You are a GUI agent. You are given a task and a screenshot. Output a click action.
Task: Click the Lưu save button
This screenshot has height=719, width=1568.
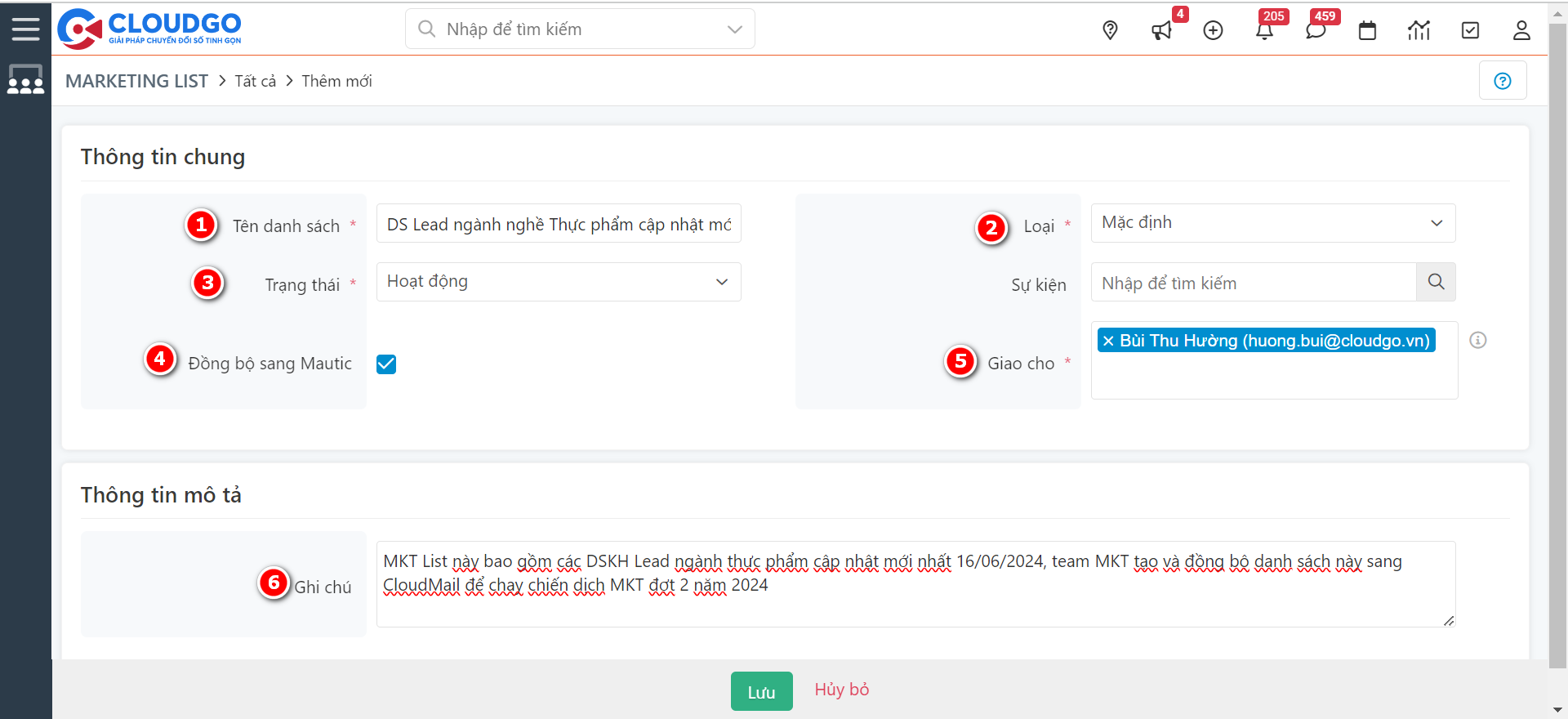(x=761, y=692)
